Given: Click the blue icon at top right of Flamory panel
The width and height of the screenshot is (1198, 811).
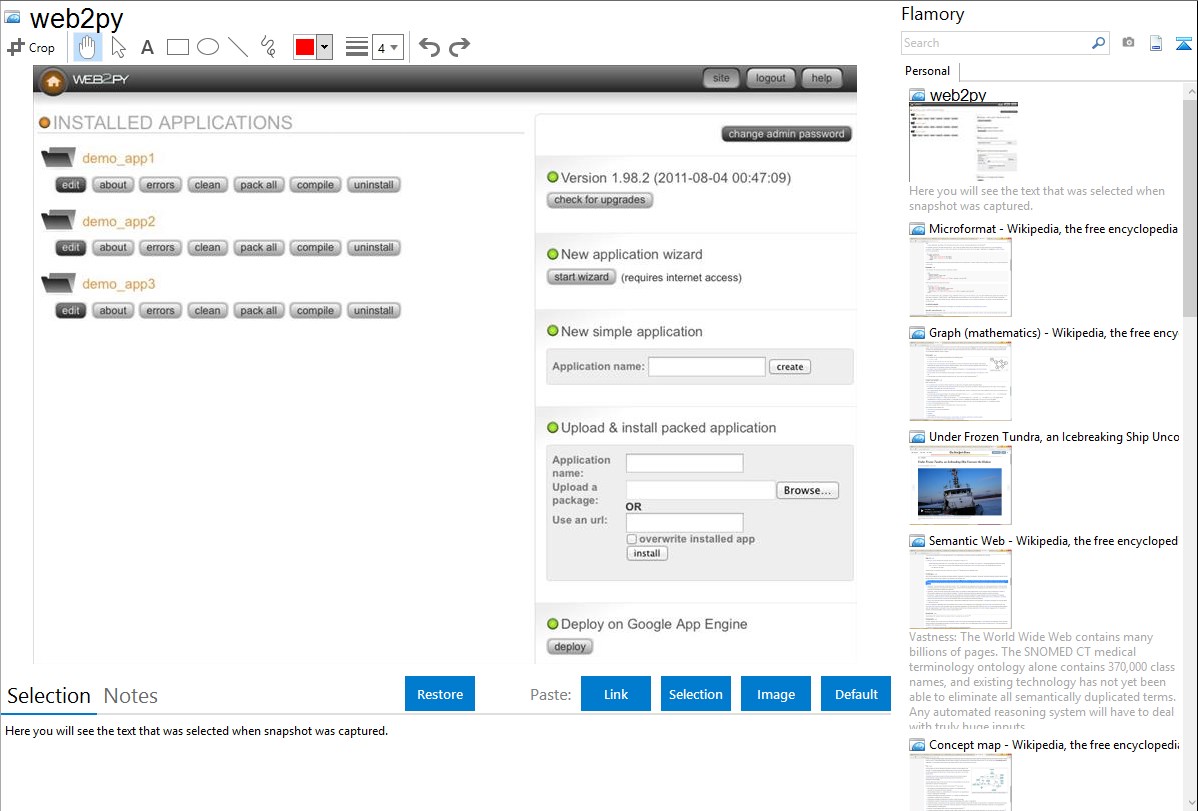Looking at the screenshot, I should (1183, 44).
